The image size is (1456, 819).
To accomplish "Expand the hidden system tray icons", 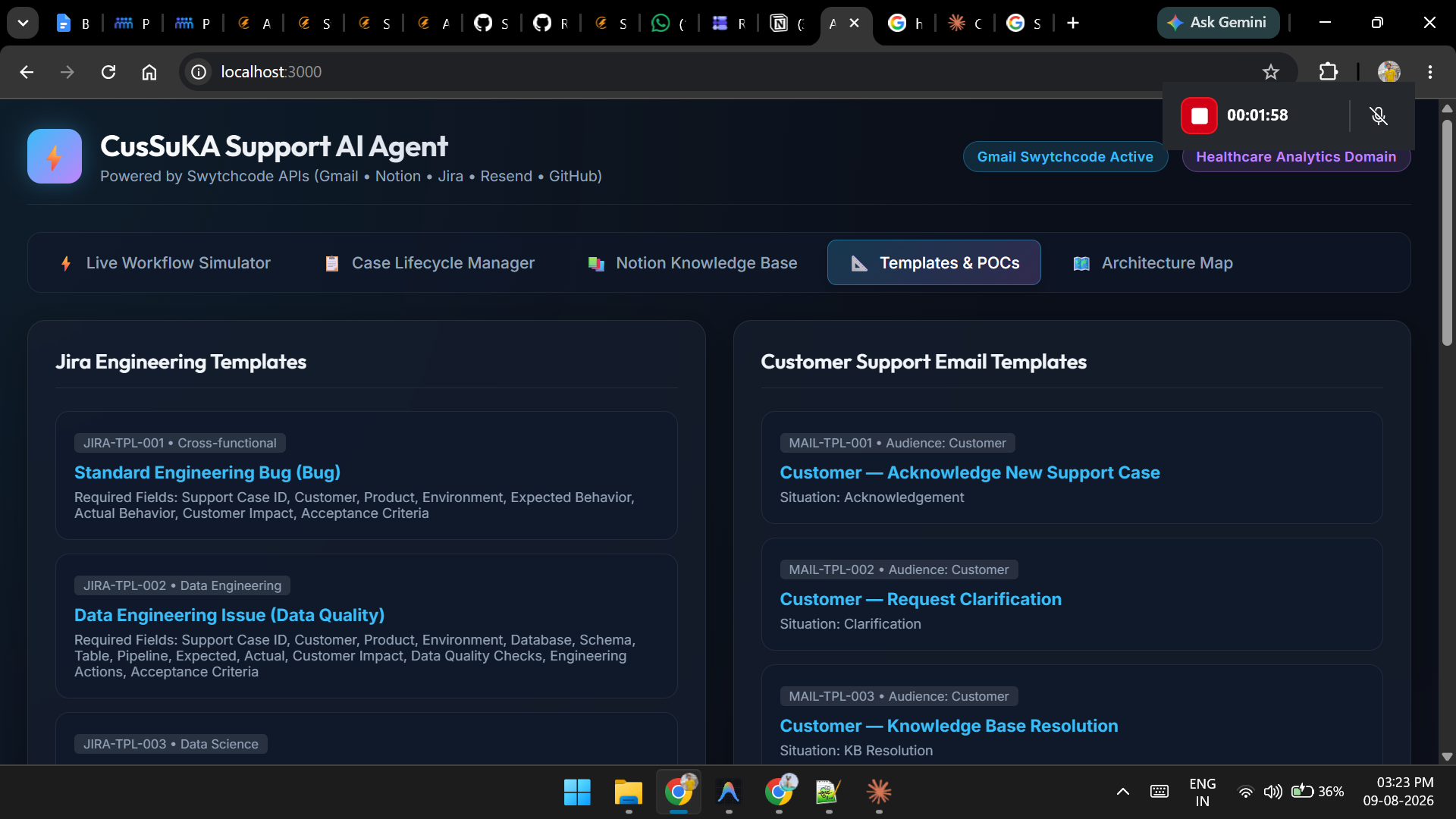I will point(1123,792).
